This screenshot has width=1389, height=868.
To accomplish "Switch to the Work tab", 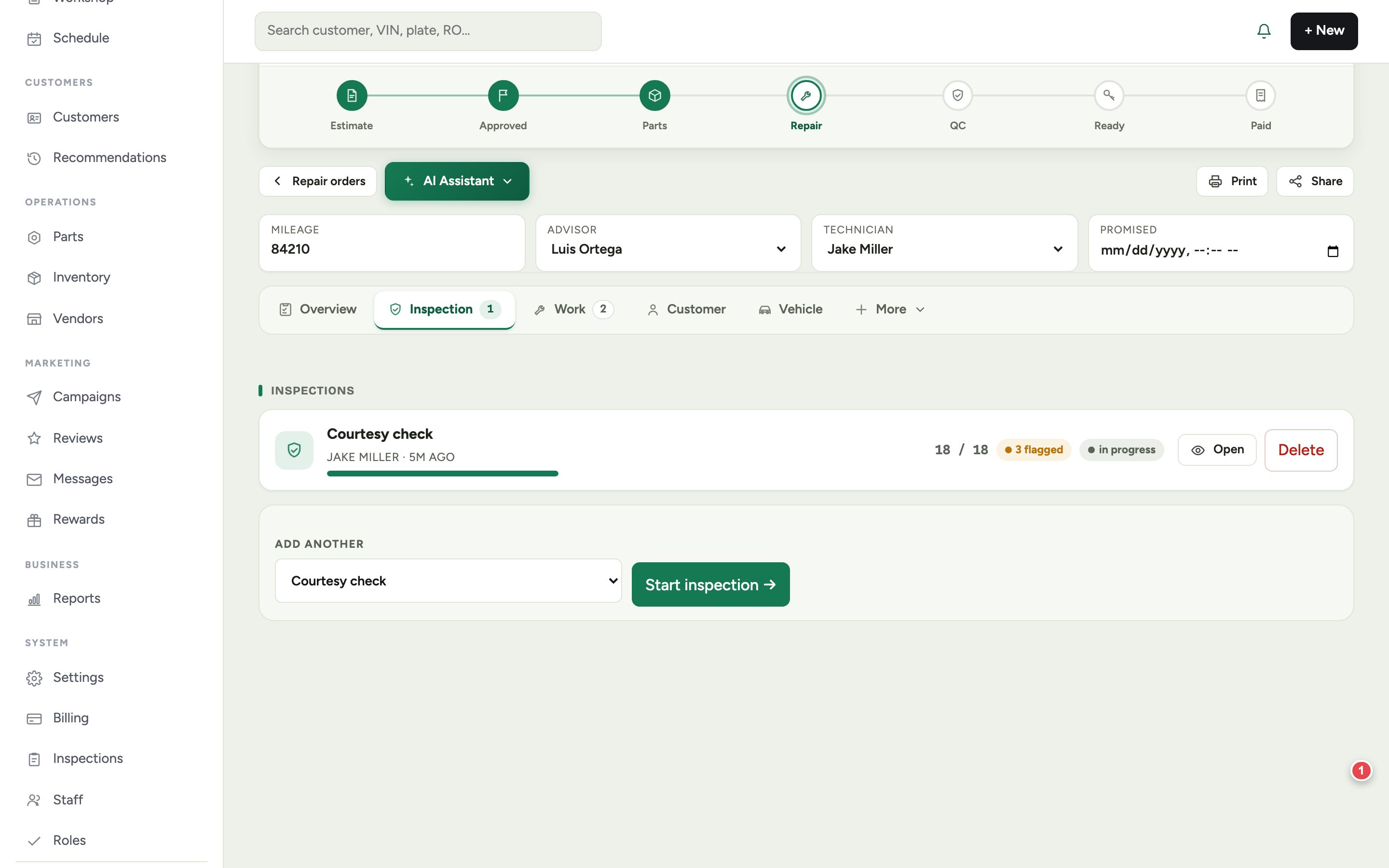I will tap(573, 310).
